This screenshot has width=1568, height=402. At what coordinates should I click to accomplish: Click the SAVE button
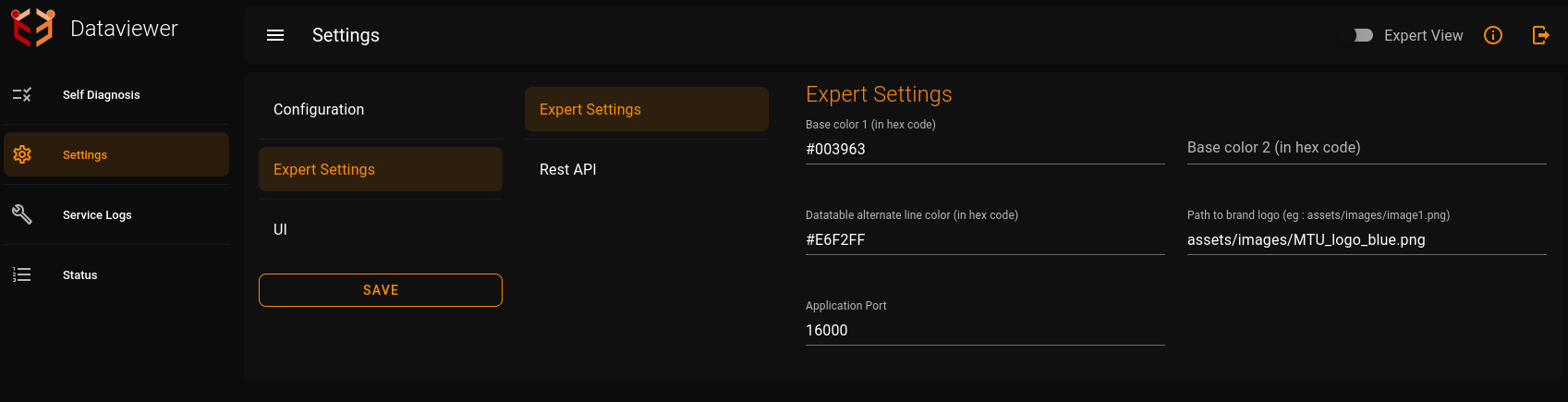[381, 290]
